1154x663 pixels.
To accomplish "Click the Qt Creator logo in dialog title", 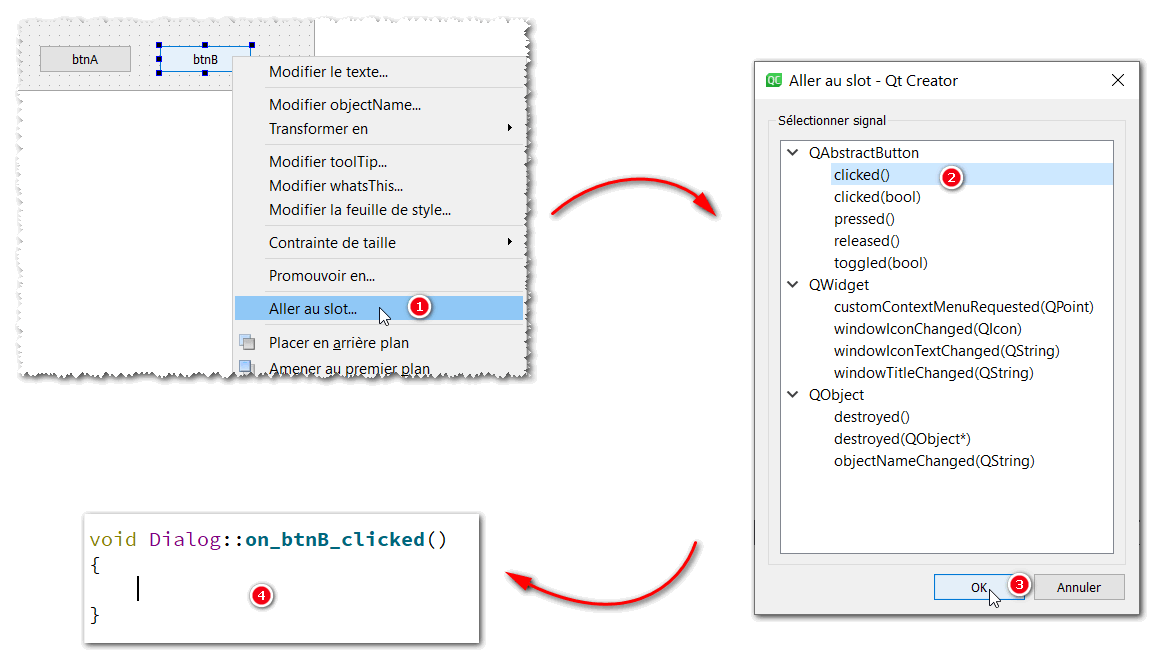I will coord(773,80).
